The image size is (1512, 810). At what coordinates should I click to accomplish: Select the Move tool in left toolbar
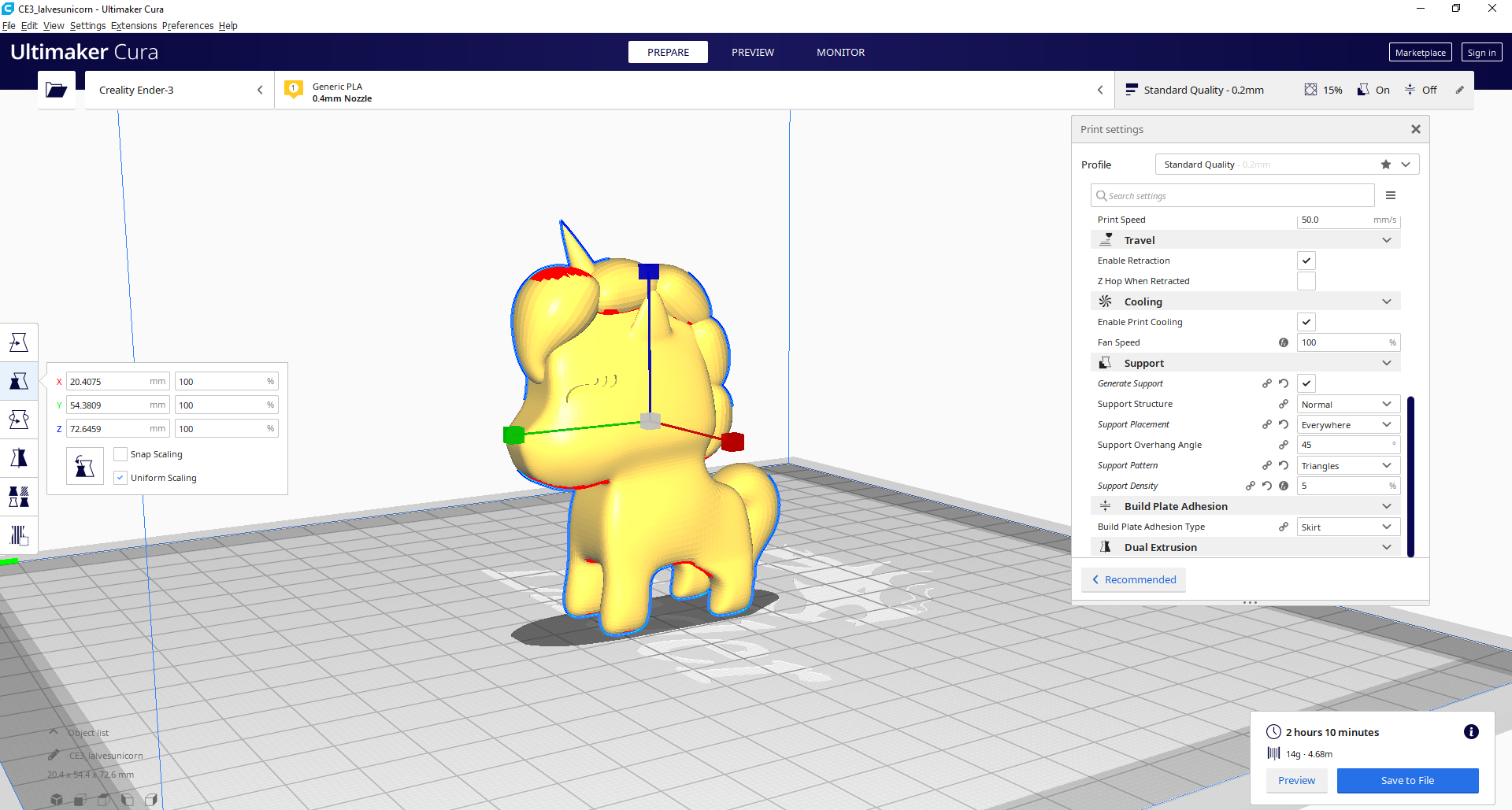(19, 342)
